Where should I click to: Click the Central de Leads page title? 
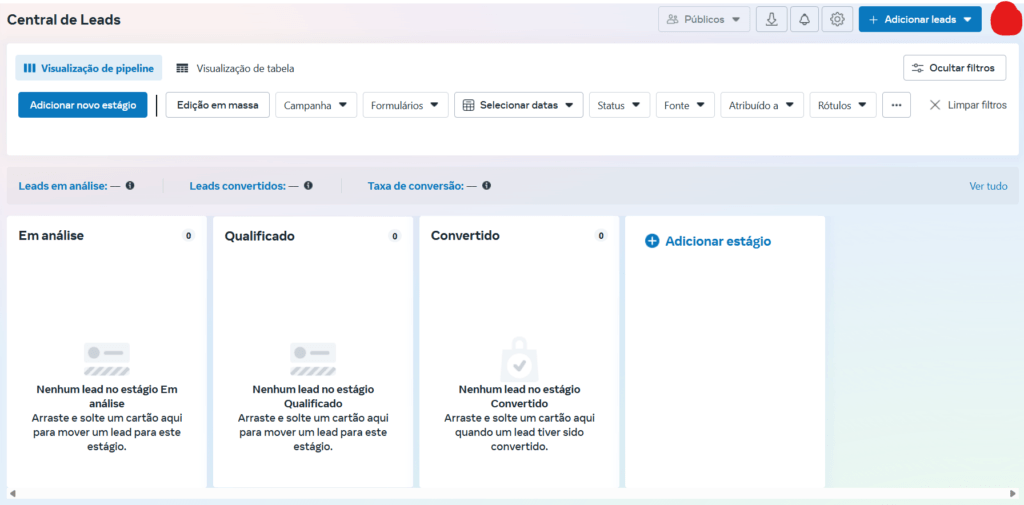pos(64,20)
